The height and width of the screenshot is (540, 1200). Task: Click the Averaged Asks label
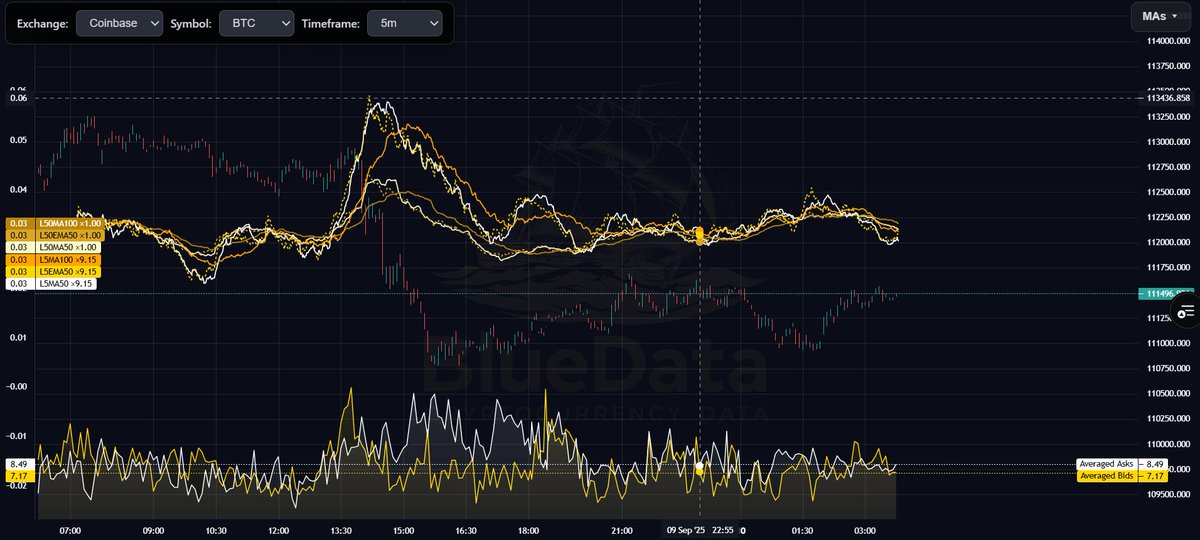click(1109, 464)
